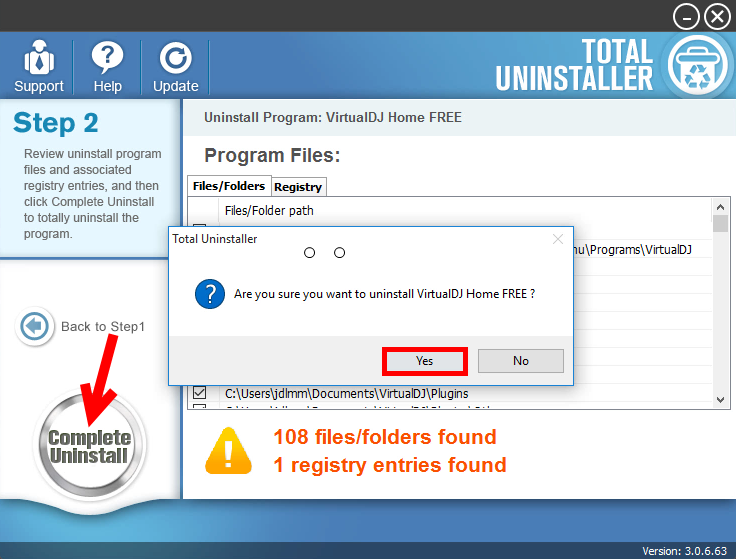Image resolution: width=736 pixels, height=559 pixels.
Task: Click the file list scroll down arrow
Action: [x=721, y=400]
